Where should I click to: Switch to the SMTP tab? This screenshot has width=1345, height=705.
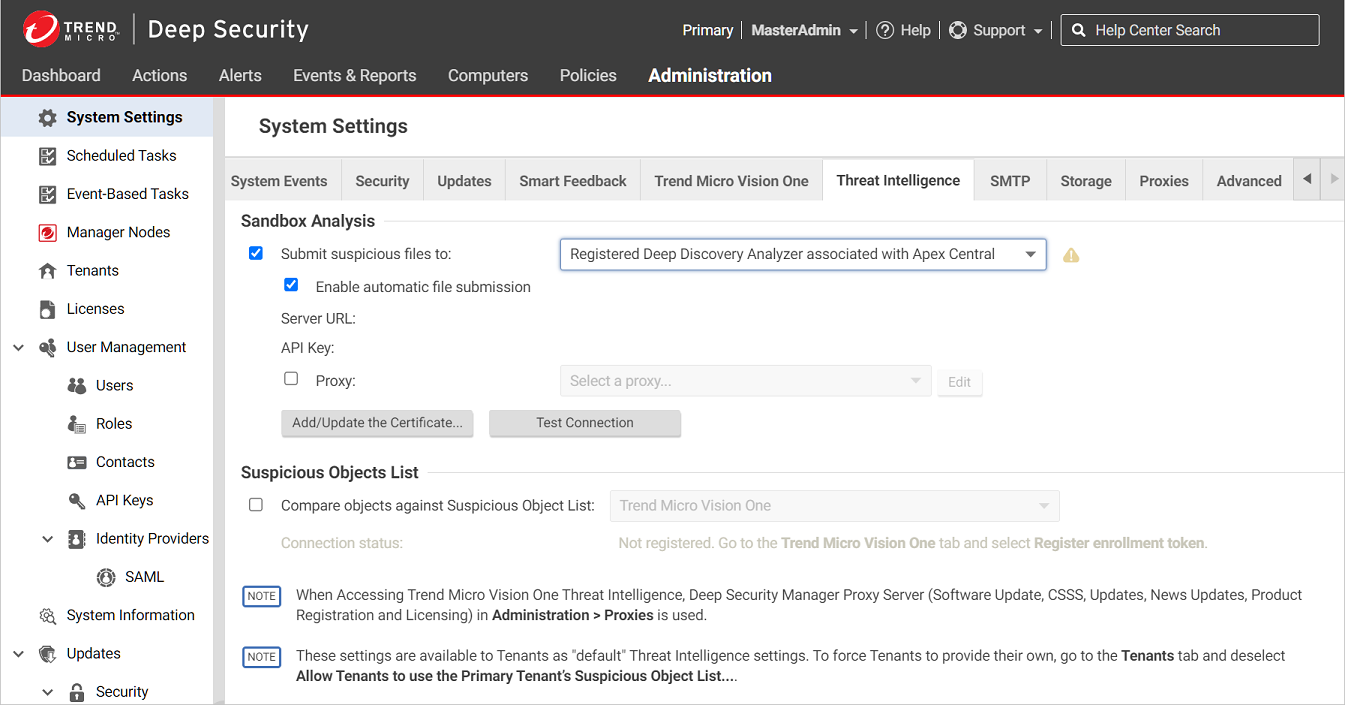(x=1009, y=181)
